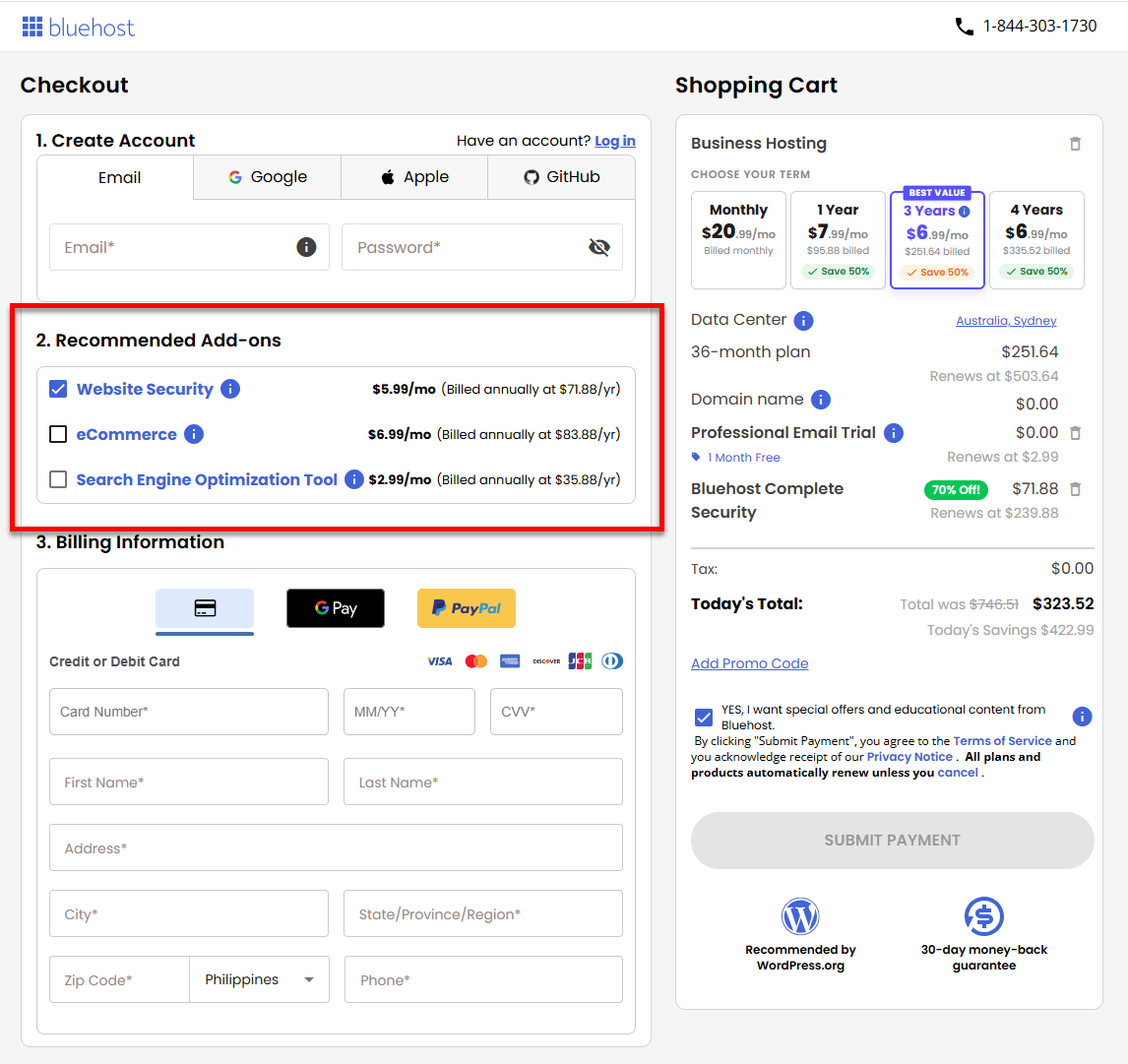Focus the MM/YY expiry field
The image size is (1128, 1064).
[409, 712]
